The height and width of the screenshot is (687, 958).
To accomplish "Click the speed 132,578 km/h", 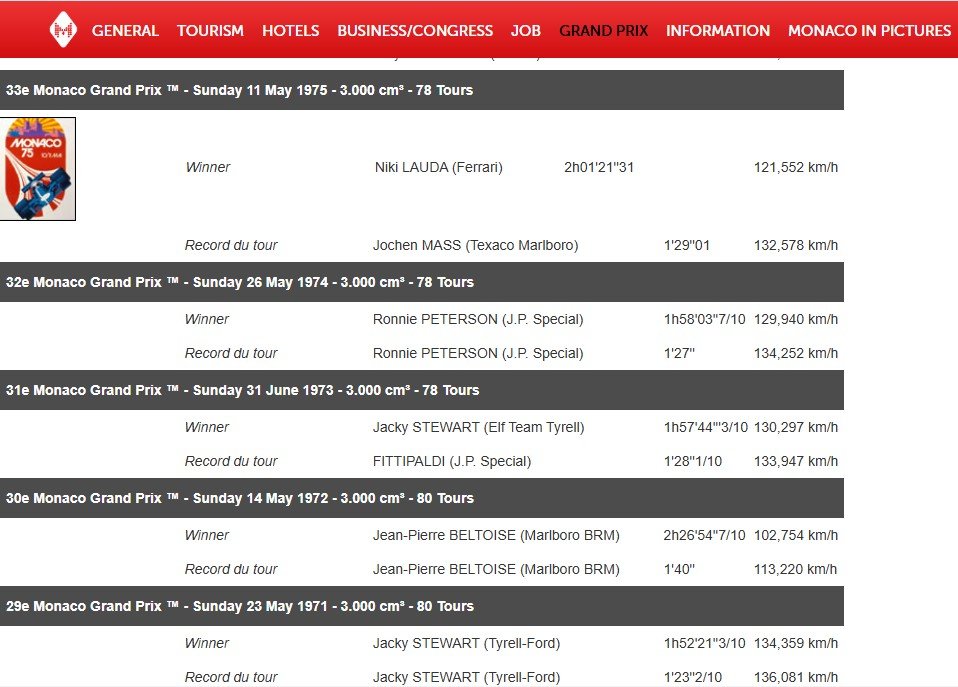I will tap(795, 245).
